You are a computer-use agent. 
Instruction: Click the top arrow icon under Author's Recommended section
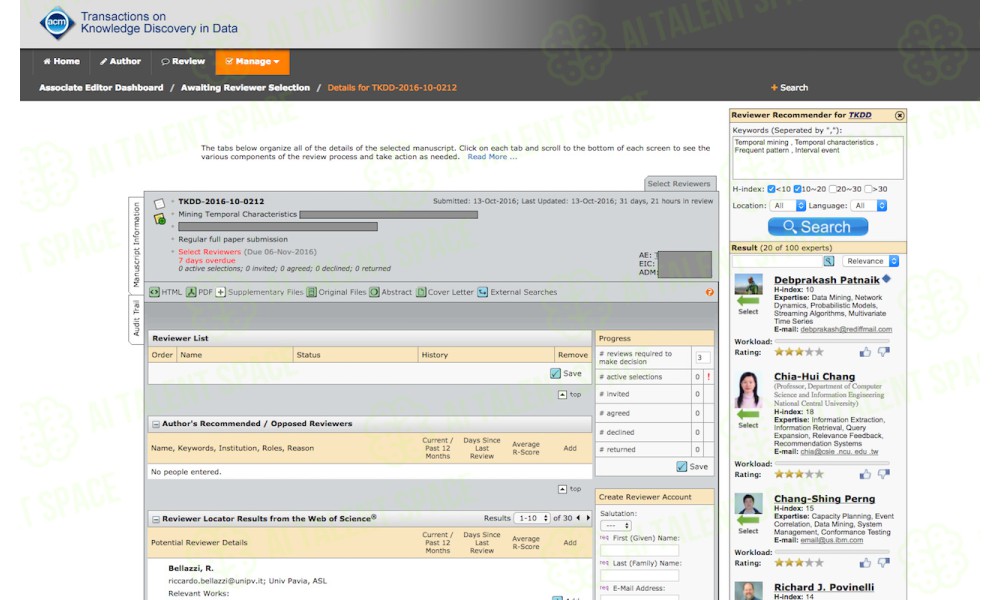(x=562, y=489)
